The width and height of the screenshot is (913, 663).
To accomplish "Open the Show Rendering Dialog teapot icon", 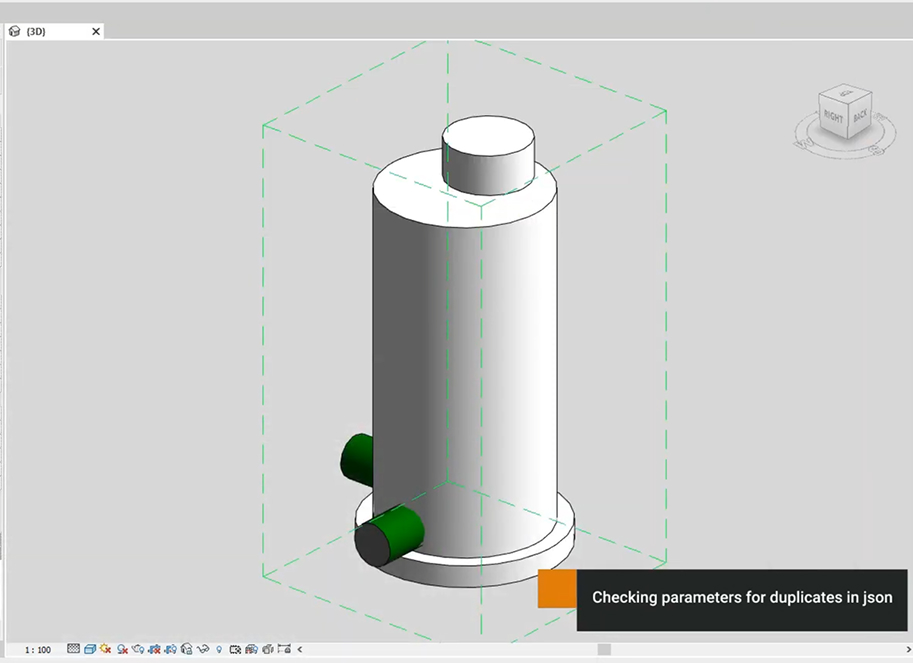I will tap(138, 649).
